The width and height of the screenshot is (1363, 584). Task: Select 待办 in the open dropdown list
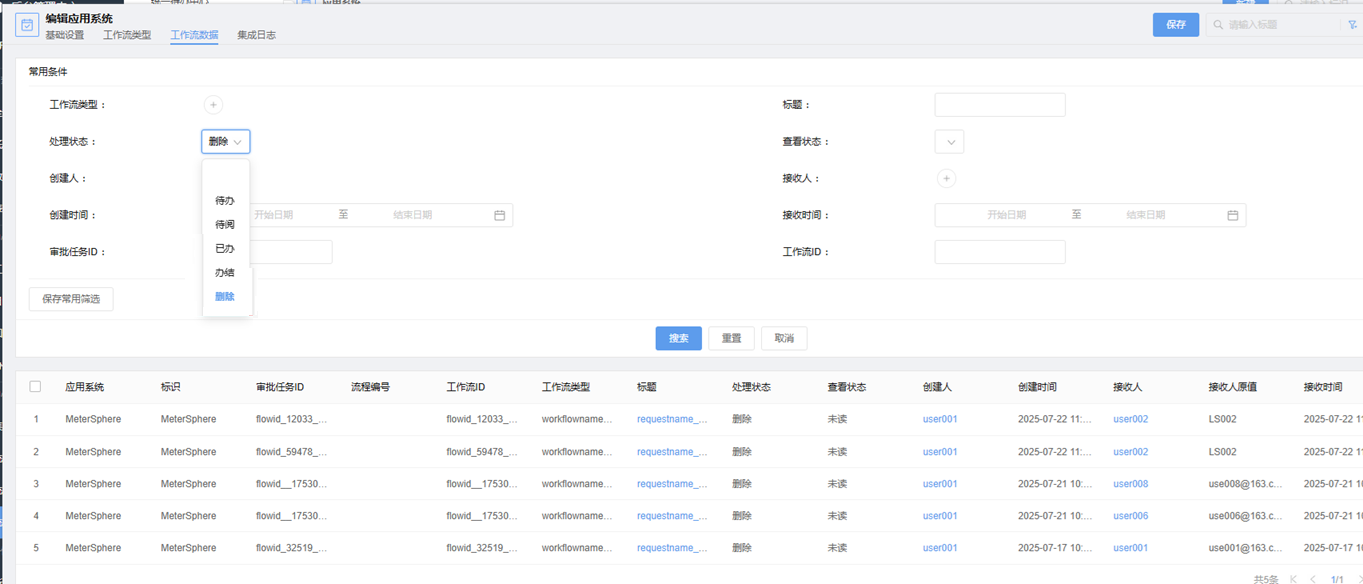tap(226, 201)
